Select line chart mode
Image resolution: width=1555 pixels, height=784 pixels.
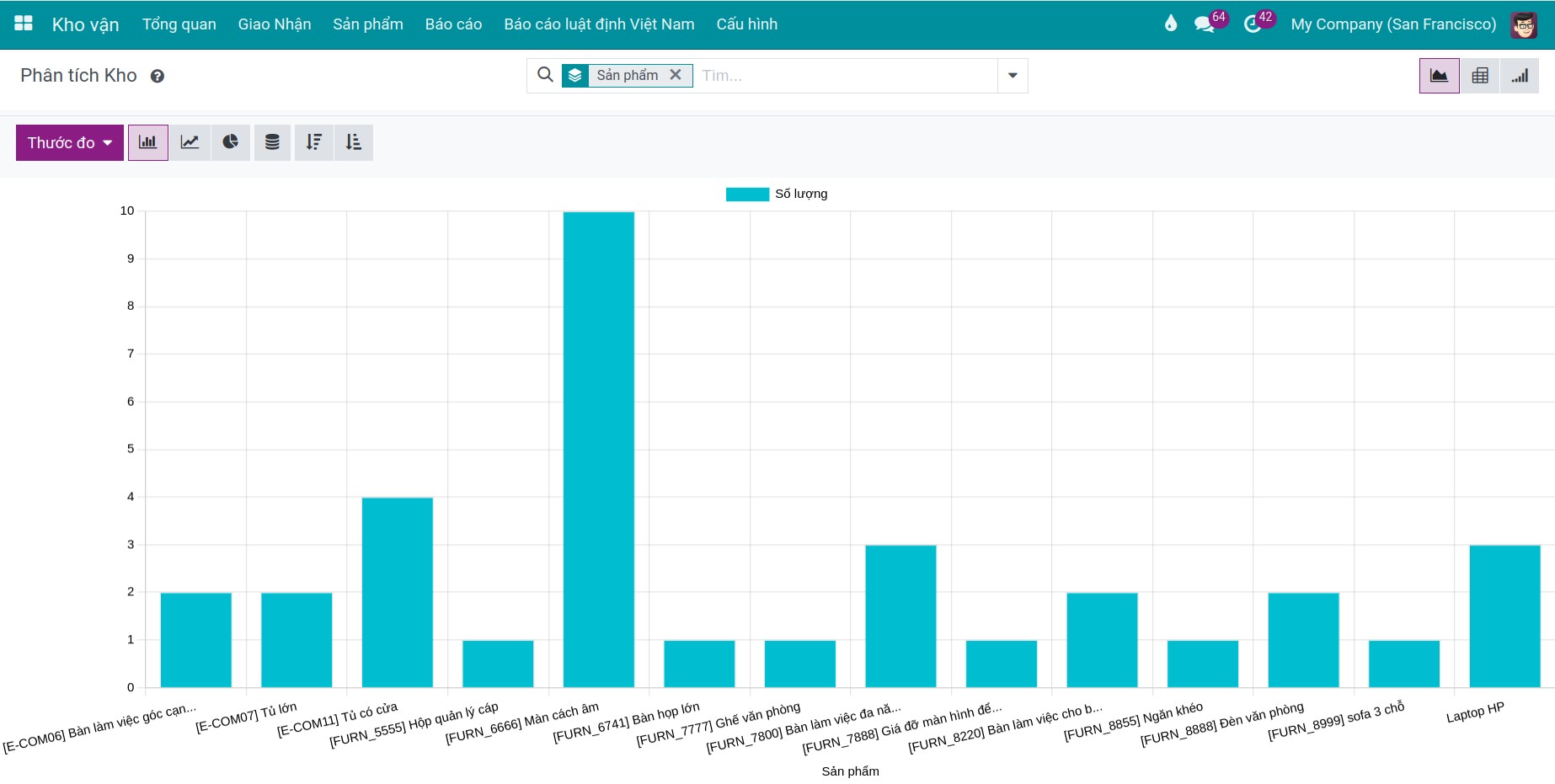point(190,142)
